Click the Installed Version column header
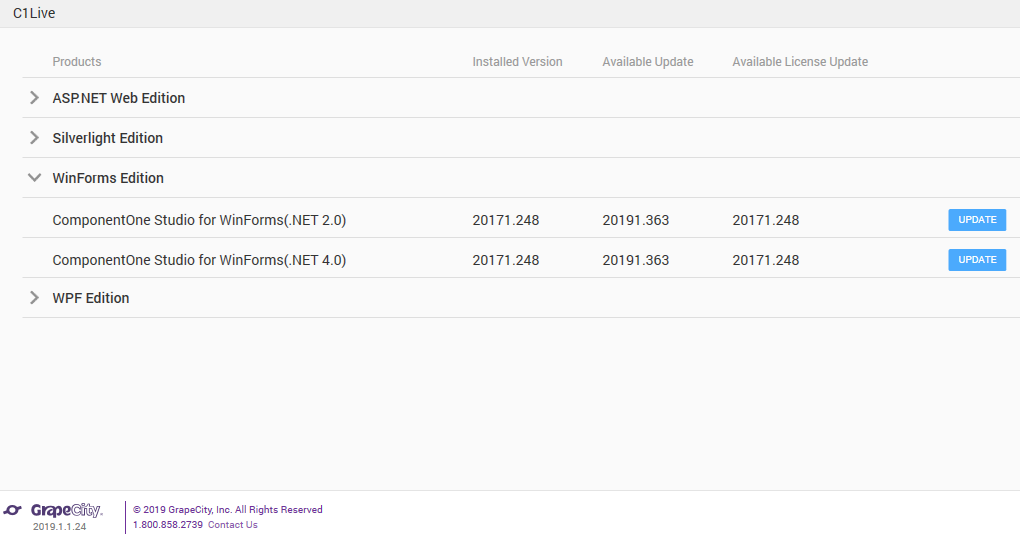1020x534 pixels. tap(517, 62)
